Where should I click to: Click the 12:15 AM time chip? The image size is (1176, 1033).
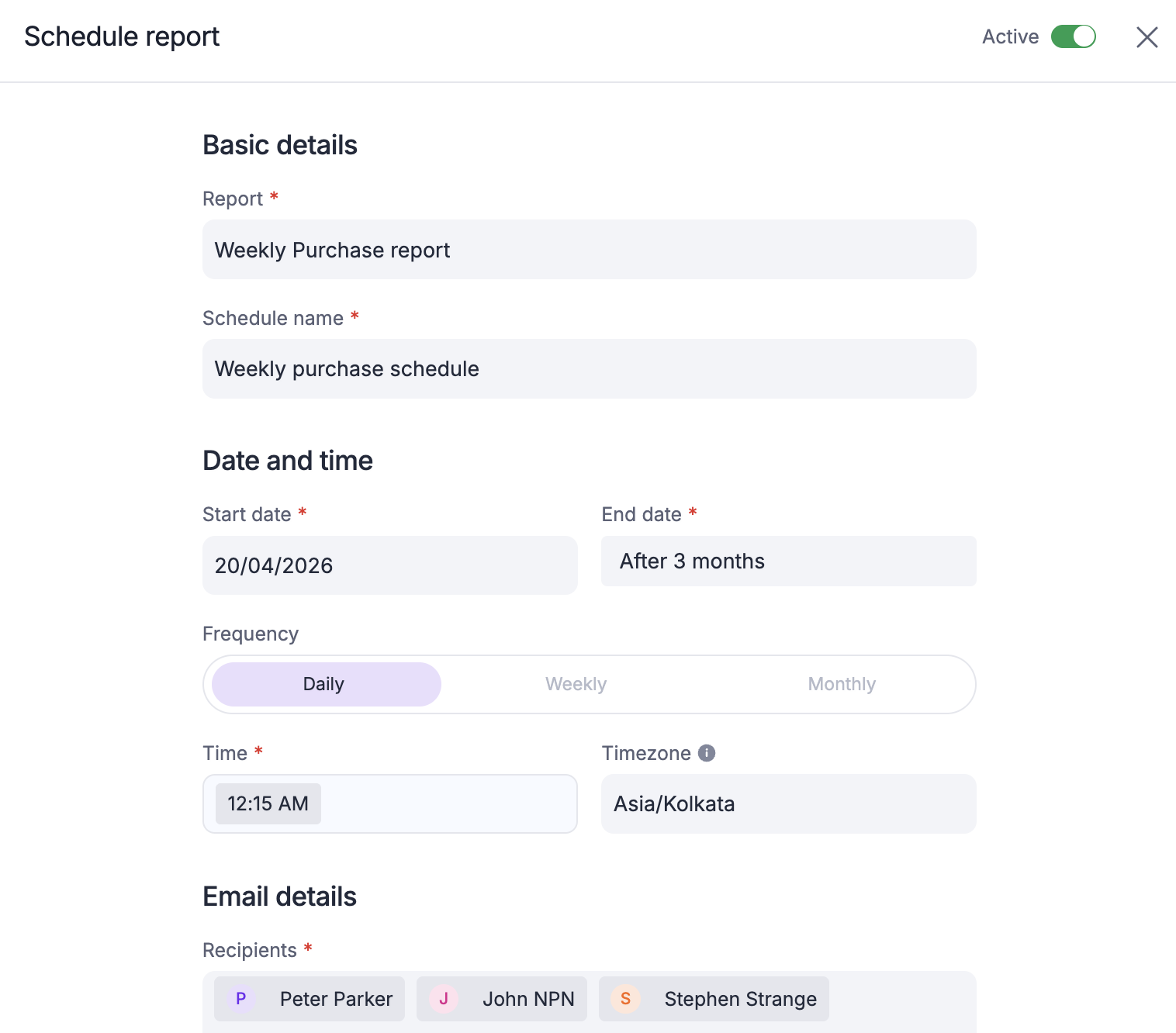(x=268, y=803)
